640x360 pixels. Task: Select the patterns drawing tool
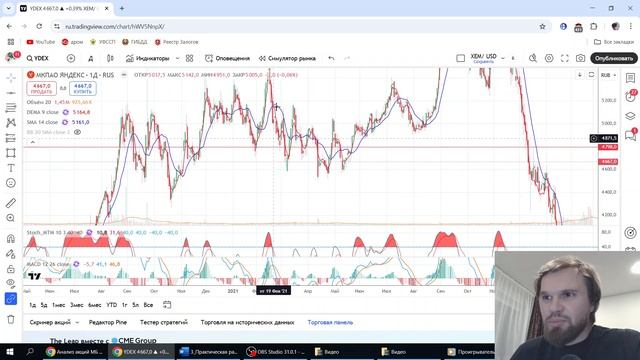[11, 123]
